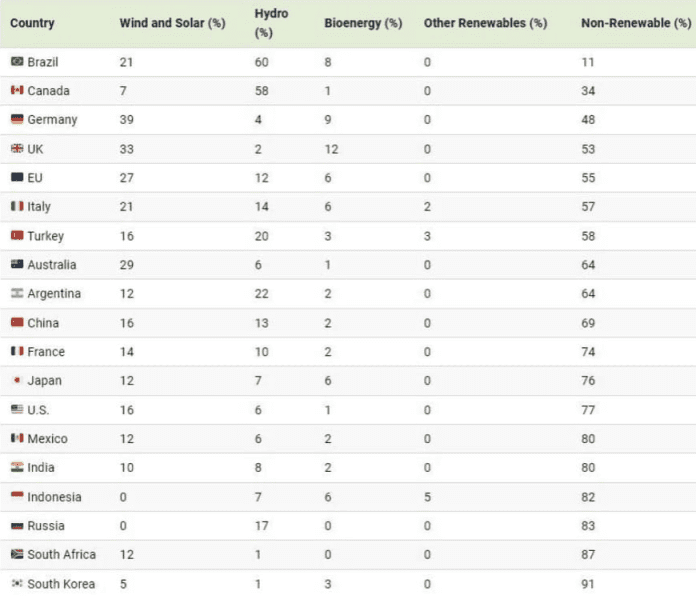The image size is (696, 599).
Task: Click the Germany flag icon
Action: [x=17, y=120]
